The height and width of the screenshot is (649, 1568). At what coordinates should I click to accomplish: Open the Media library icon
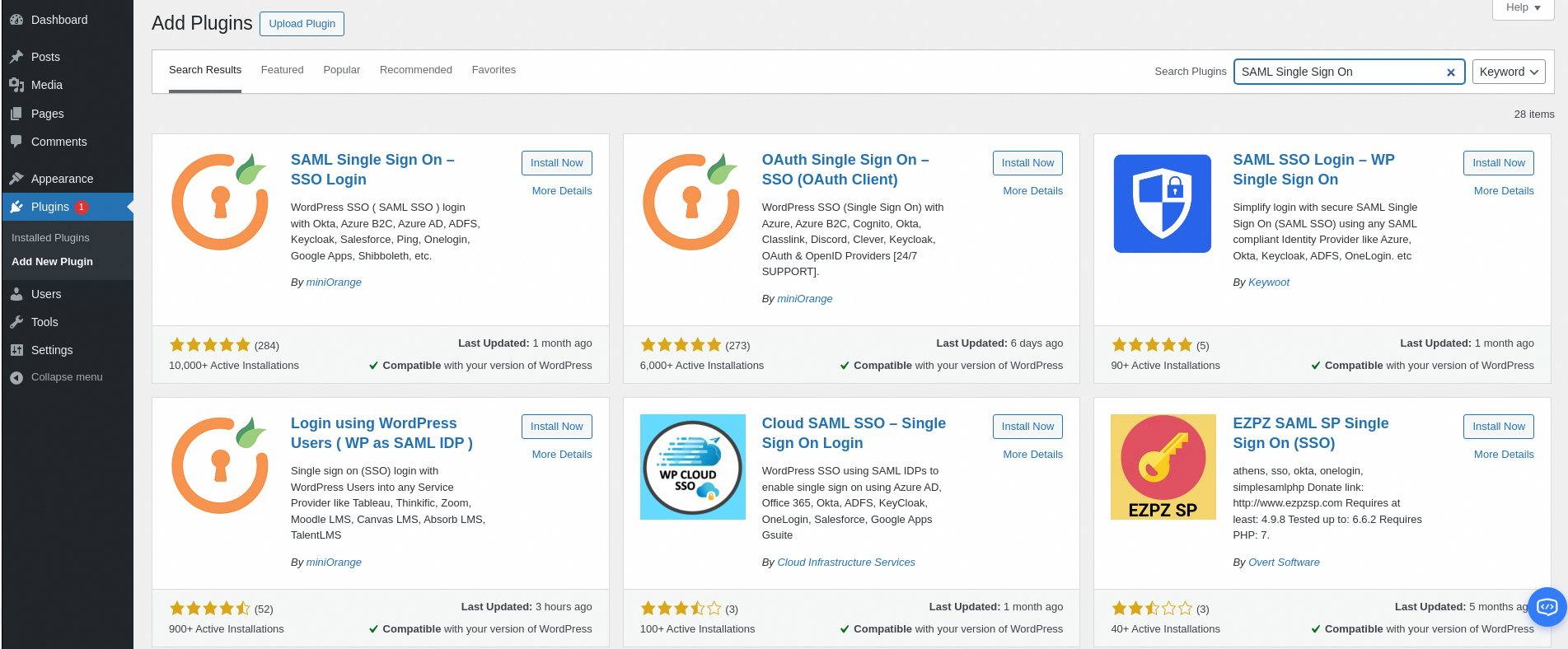[16, 85]
